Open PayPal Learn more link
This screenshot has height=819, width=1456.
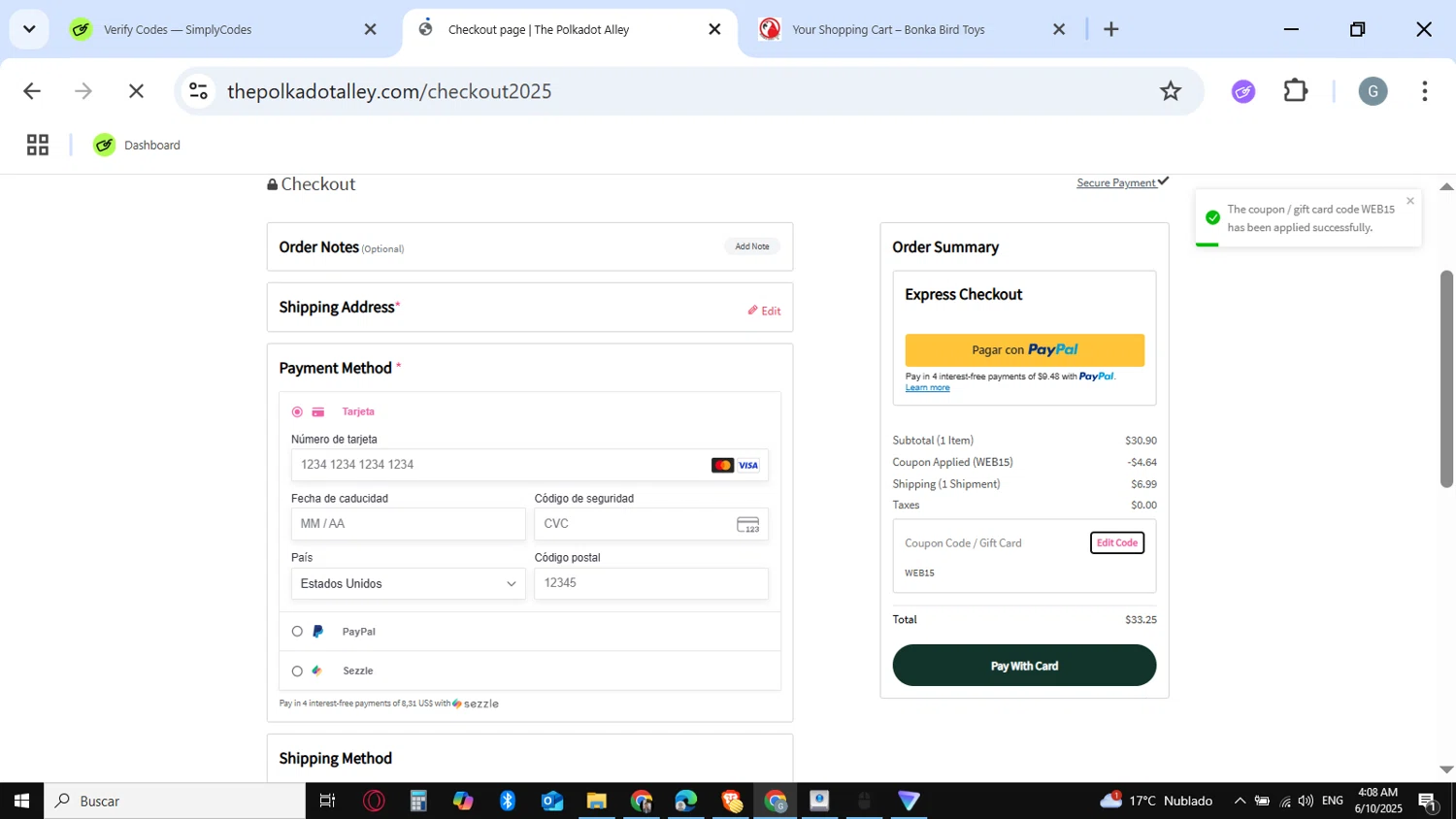click(927, 387)
